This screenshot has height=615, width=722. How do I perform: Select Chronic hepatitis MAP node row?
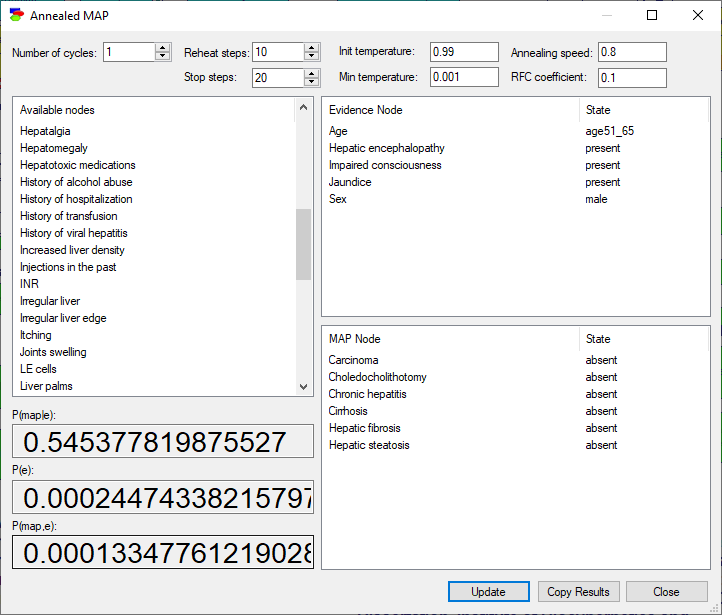coord(516,395)
